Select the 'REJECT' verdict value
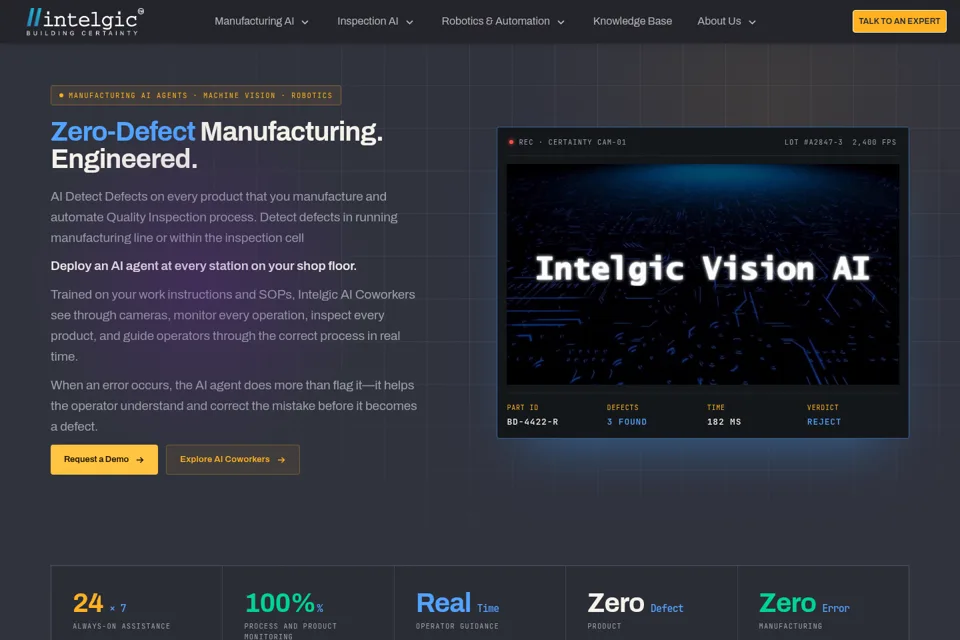The width and height of the screenshot is (960, 640). [823, 422]
